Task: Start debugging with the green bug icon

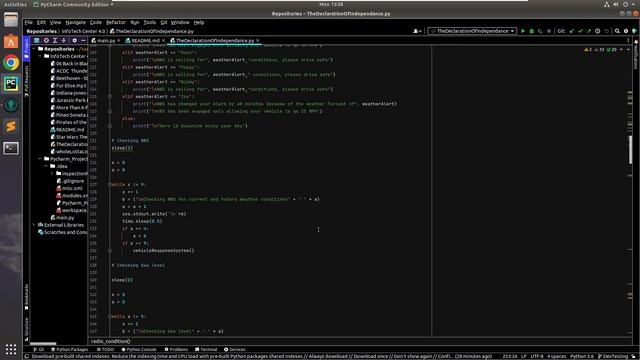Action: pos(531,31)
